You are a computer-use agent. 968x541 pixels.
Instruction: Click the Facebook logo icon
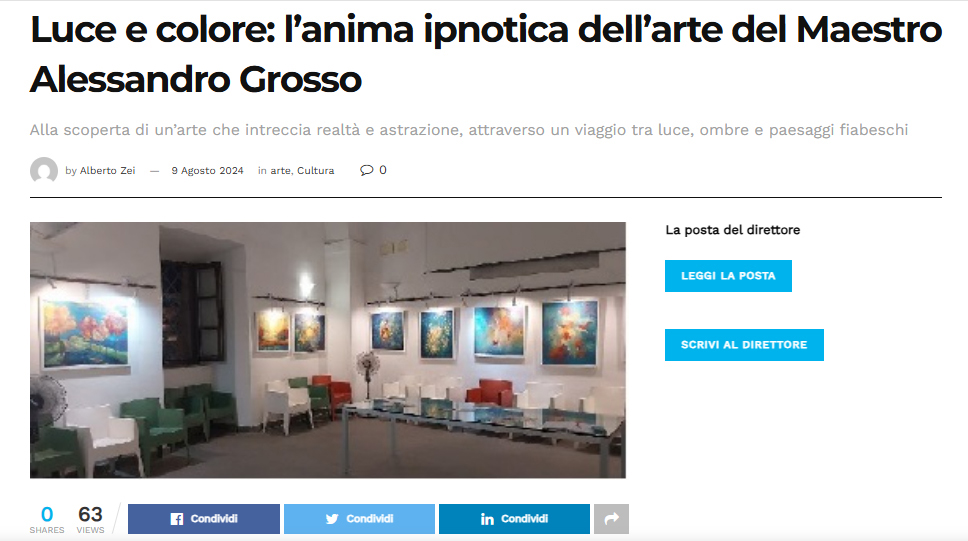177,519
